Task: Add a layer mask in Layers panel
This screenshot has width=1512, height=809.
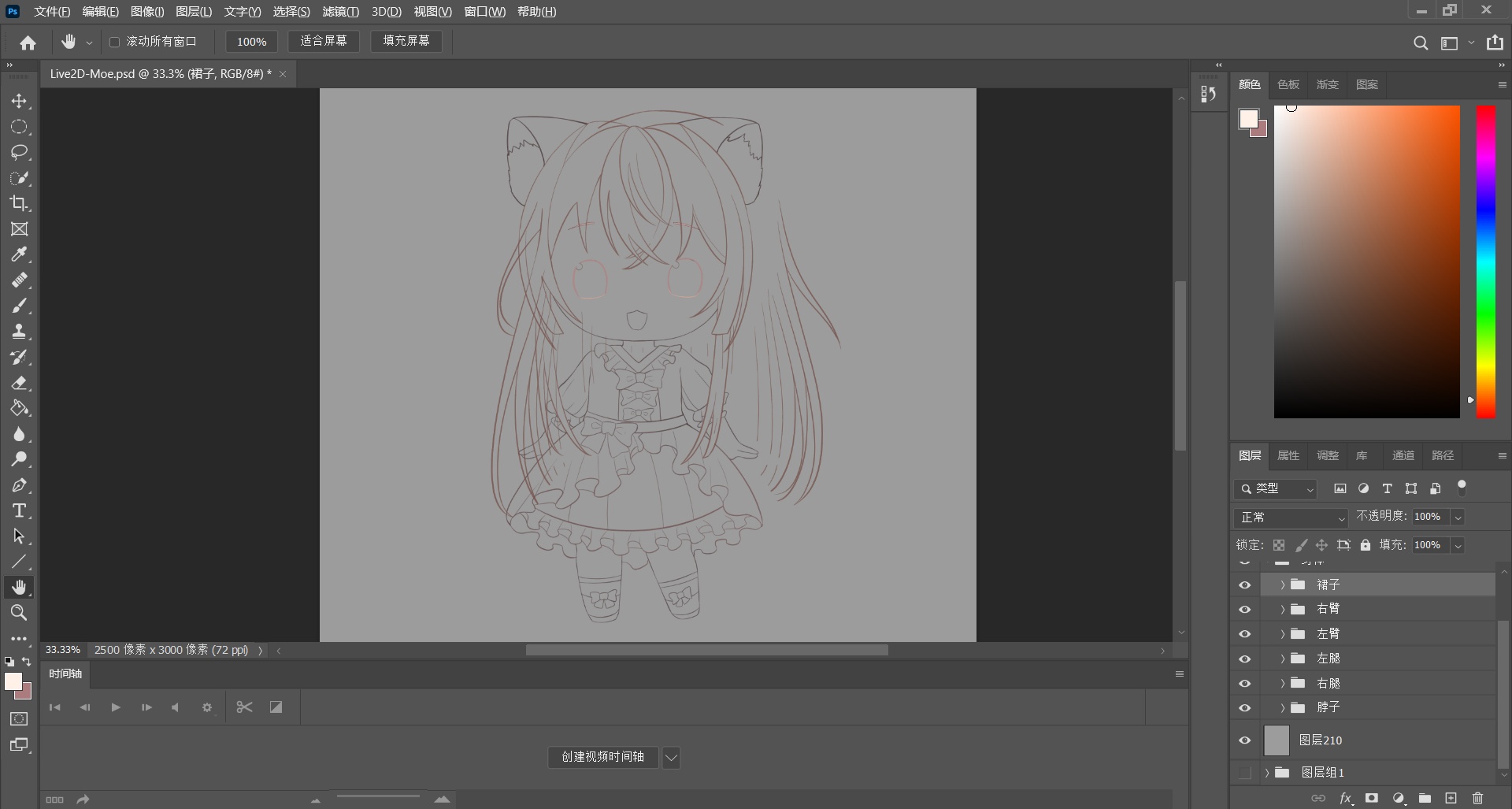Action: click(1372, 798)
